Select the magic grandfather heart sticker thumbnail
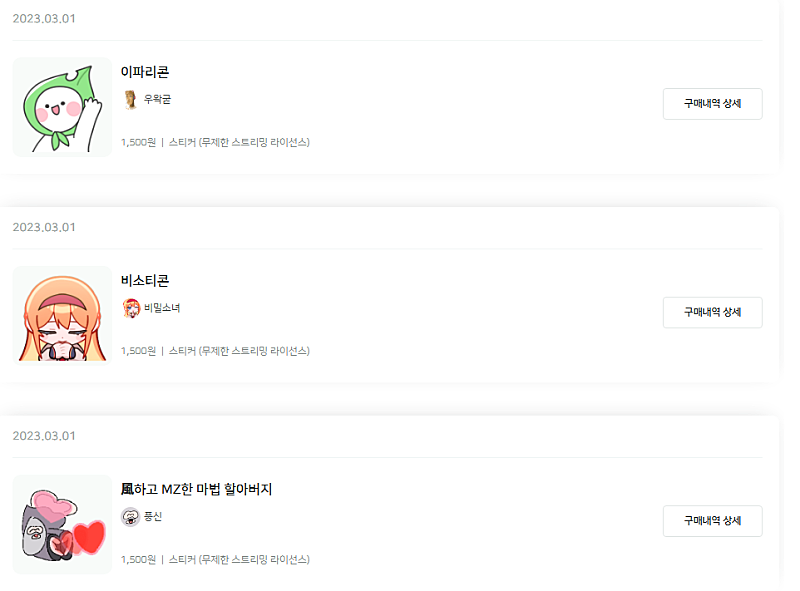 [62, 523]
